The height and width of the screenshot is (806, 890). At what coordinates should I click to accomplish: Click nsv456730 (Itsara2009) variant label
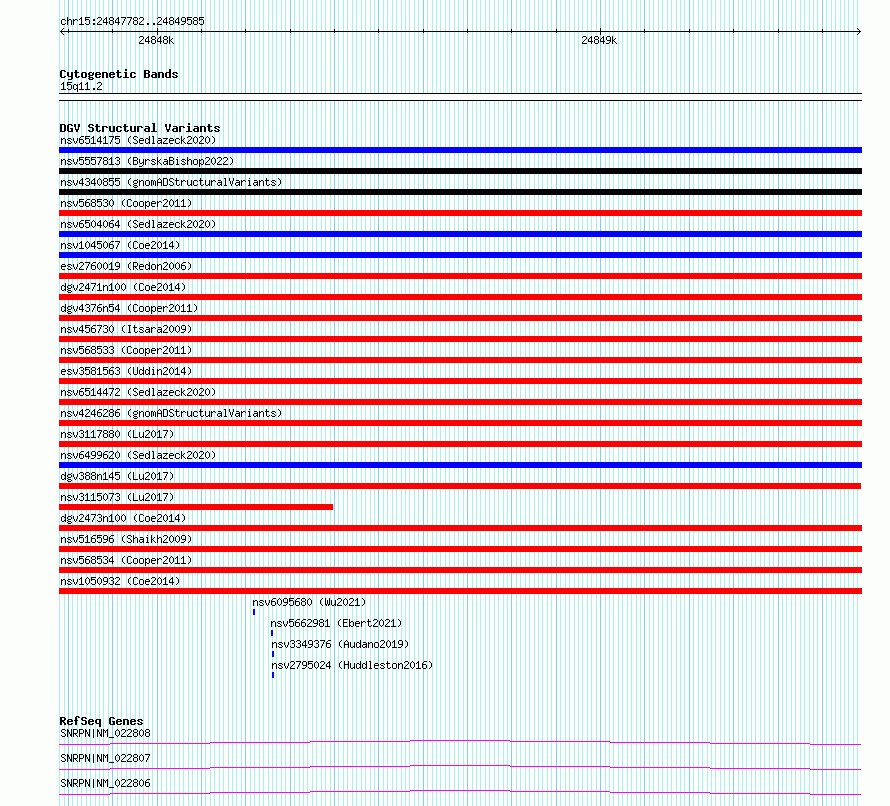coord(126,329)
